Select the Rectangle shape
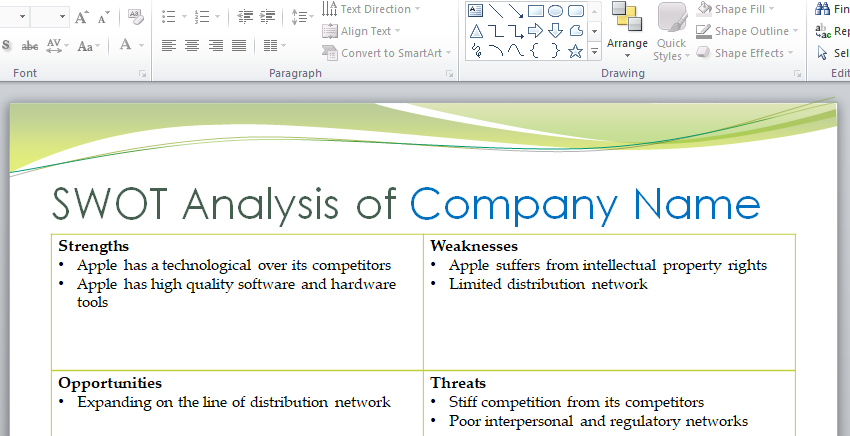The height and width of the screenshot is (436, 850). (x=536, y=10)
